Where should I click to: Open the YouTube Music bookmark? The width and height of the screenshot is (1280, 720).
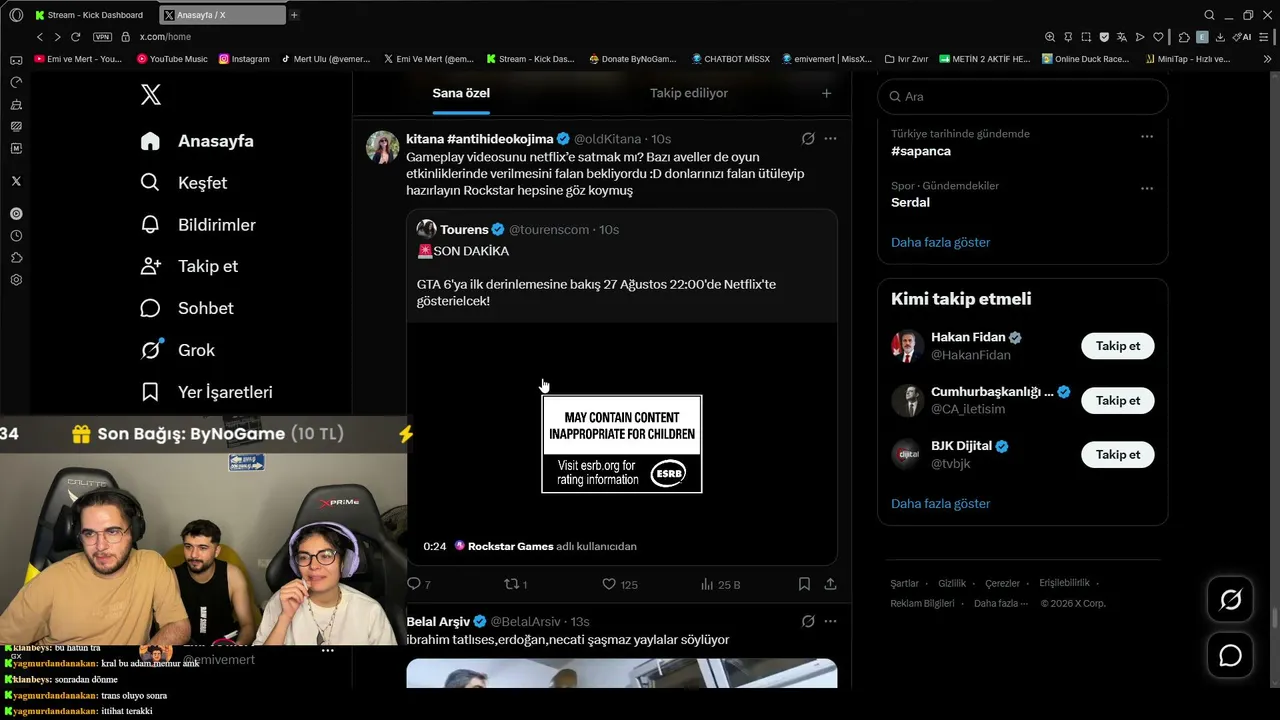tap(171, 59)
